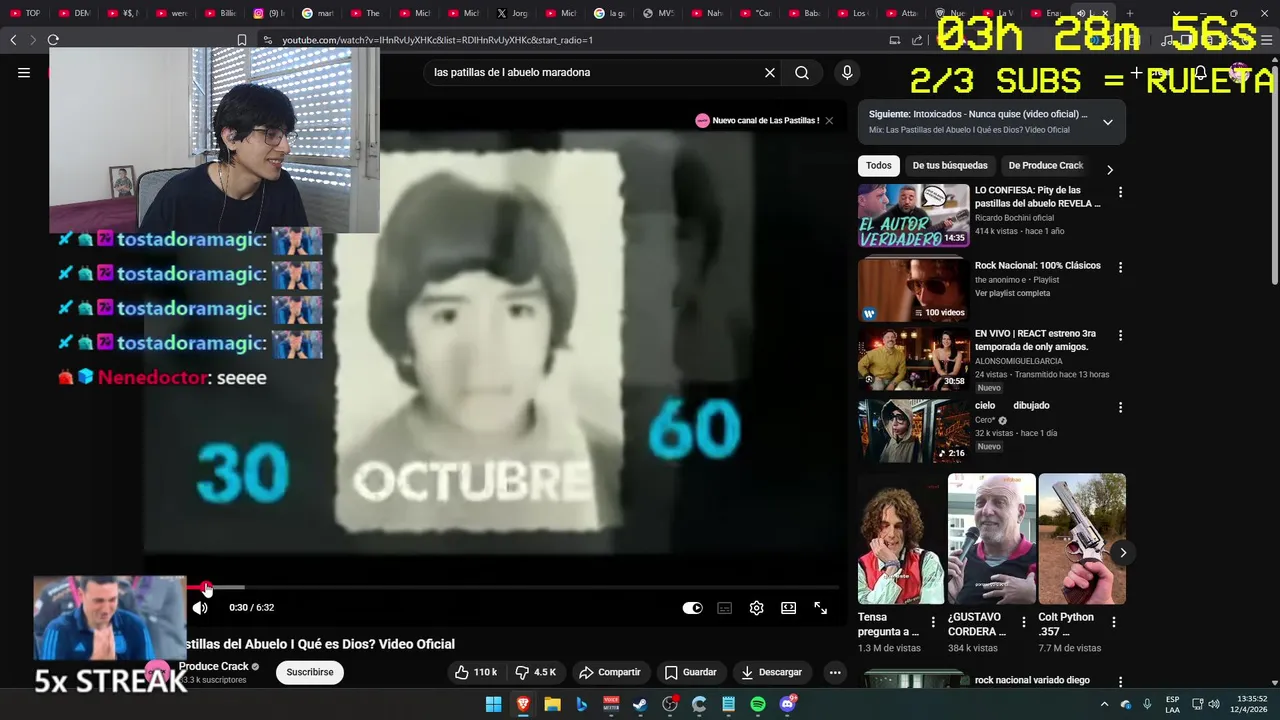Open the GUSTAVO CORDERA short
Viewport: 1280px width, 720px height.
click(991, 539)
